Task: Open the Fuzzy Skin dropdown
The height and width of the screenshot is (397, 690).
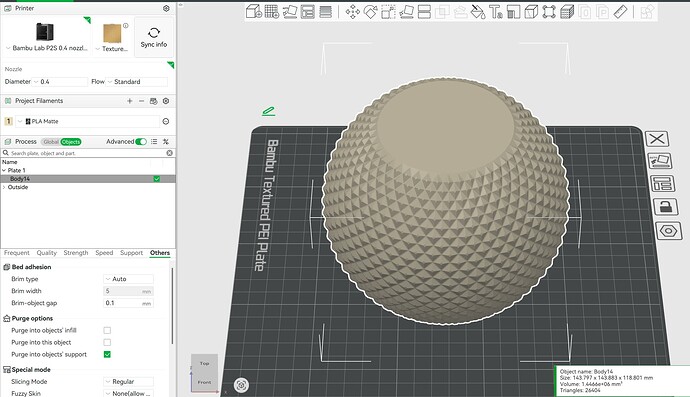Action: point(128,393)
